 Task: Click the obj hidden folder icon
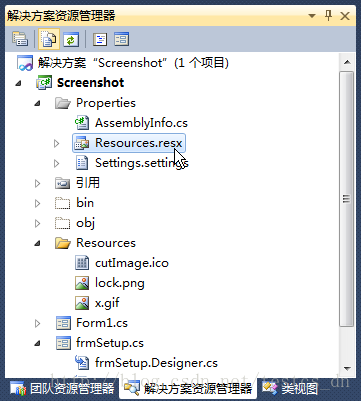click(63, 223)
